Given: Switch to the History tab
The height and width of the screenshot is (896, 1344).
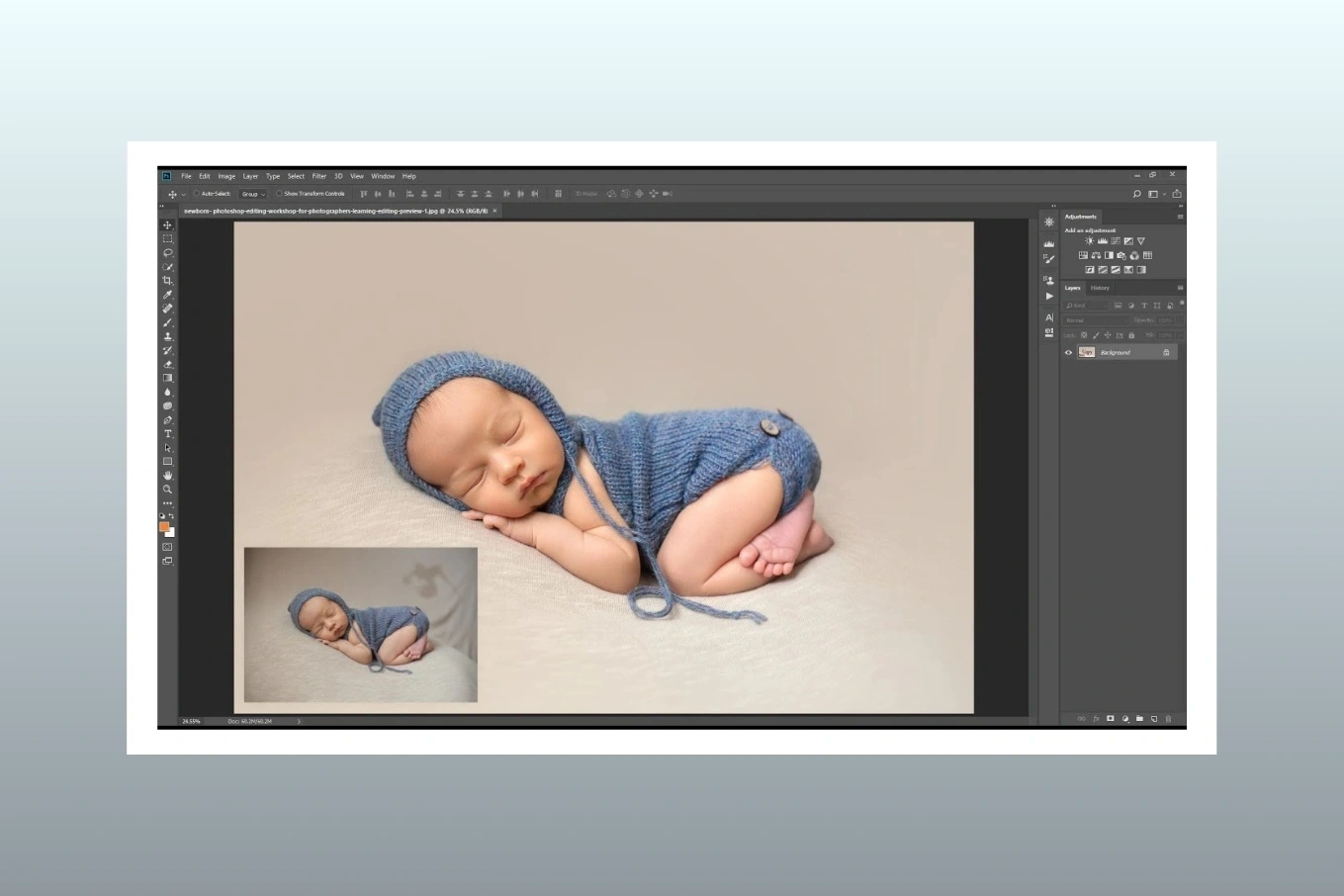Looking at the screenshot, I should click(x=1100, y=288).
